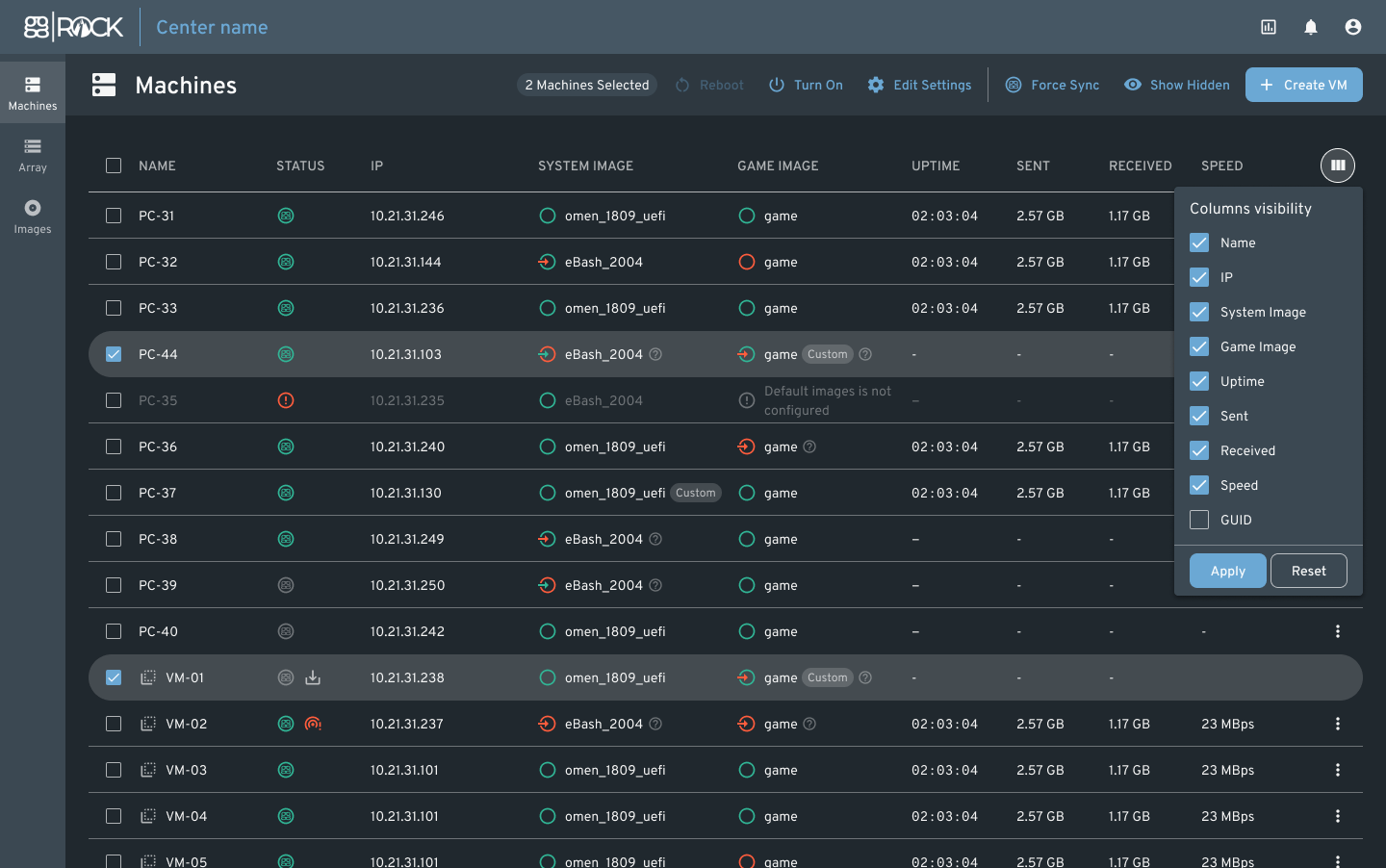Uncheck the Speed column visibility checkbox

pyautogui.click(x=1199, y=485)
